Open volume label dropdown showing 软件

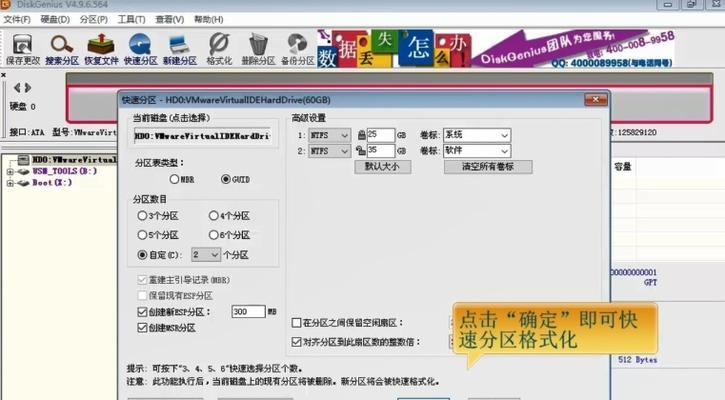pyautogui.click(x=477, y=151)
